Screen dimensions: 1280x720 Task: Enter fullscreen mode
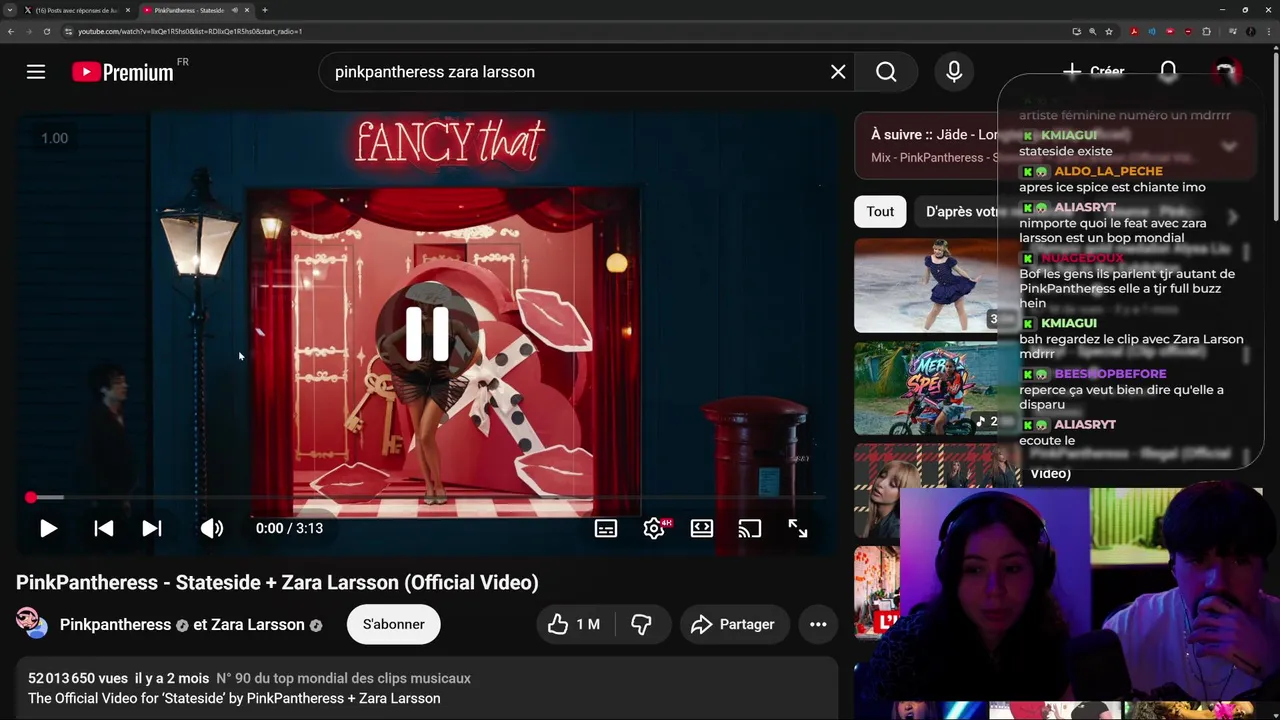point(798,528)
